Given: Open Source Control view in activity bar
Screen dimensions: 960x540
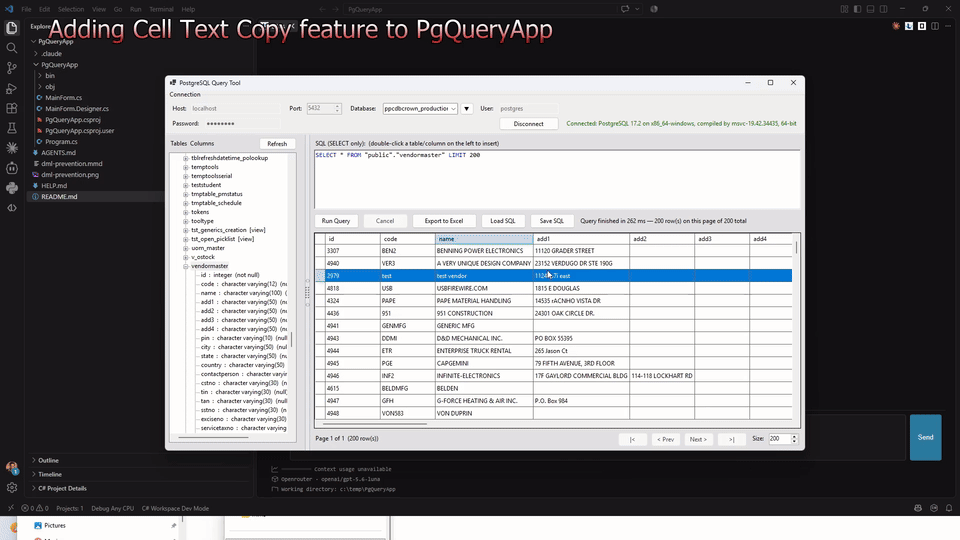Looking at the screenshot, I should [12, 68].
